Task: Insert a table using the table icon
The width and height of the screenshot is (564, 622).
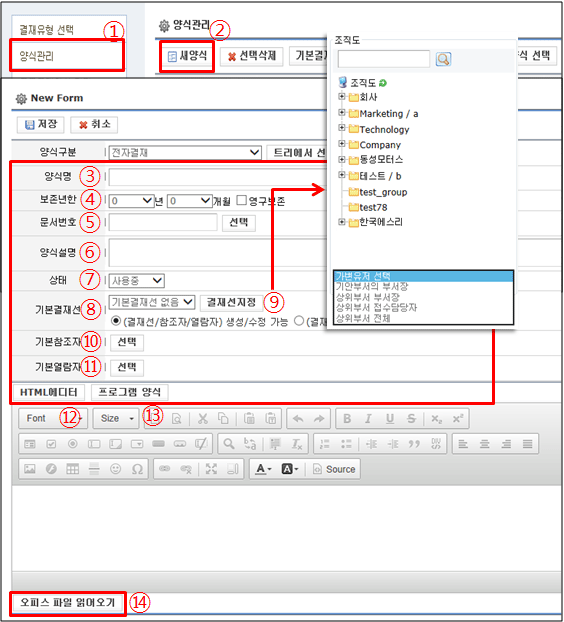Action: (73, 469)
